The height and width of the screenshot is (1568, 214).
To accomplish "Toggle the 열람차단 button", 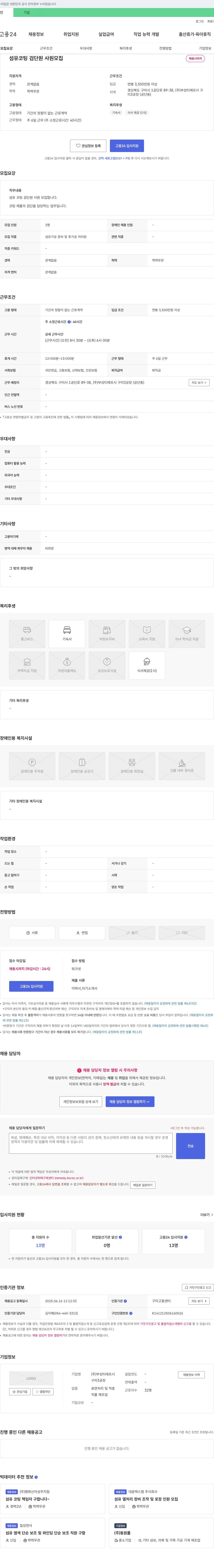I will coord(43,1391).
